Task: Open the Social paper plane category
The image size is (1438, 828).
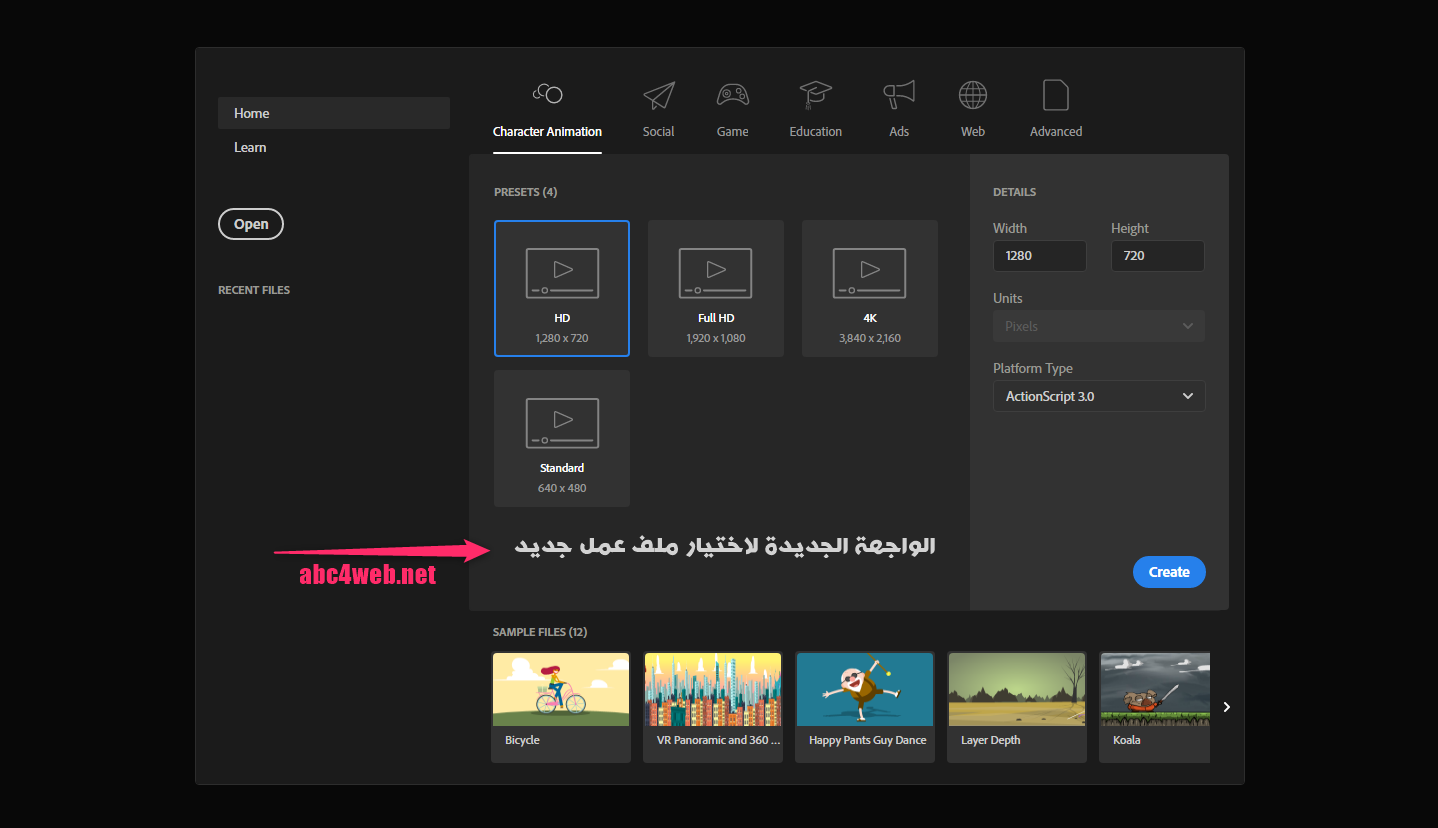Action: pyautogui.click(x=658, y=96)
